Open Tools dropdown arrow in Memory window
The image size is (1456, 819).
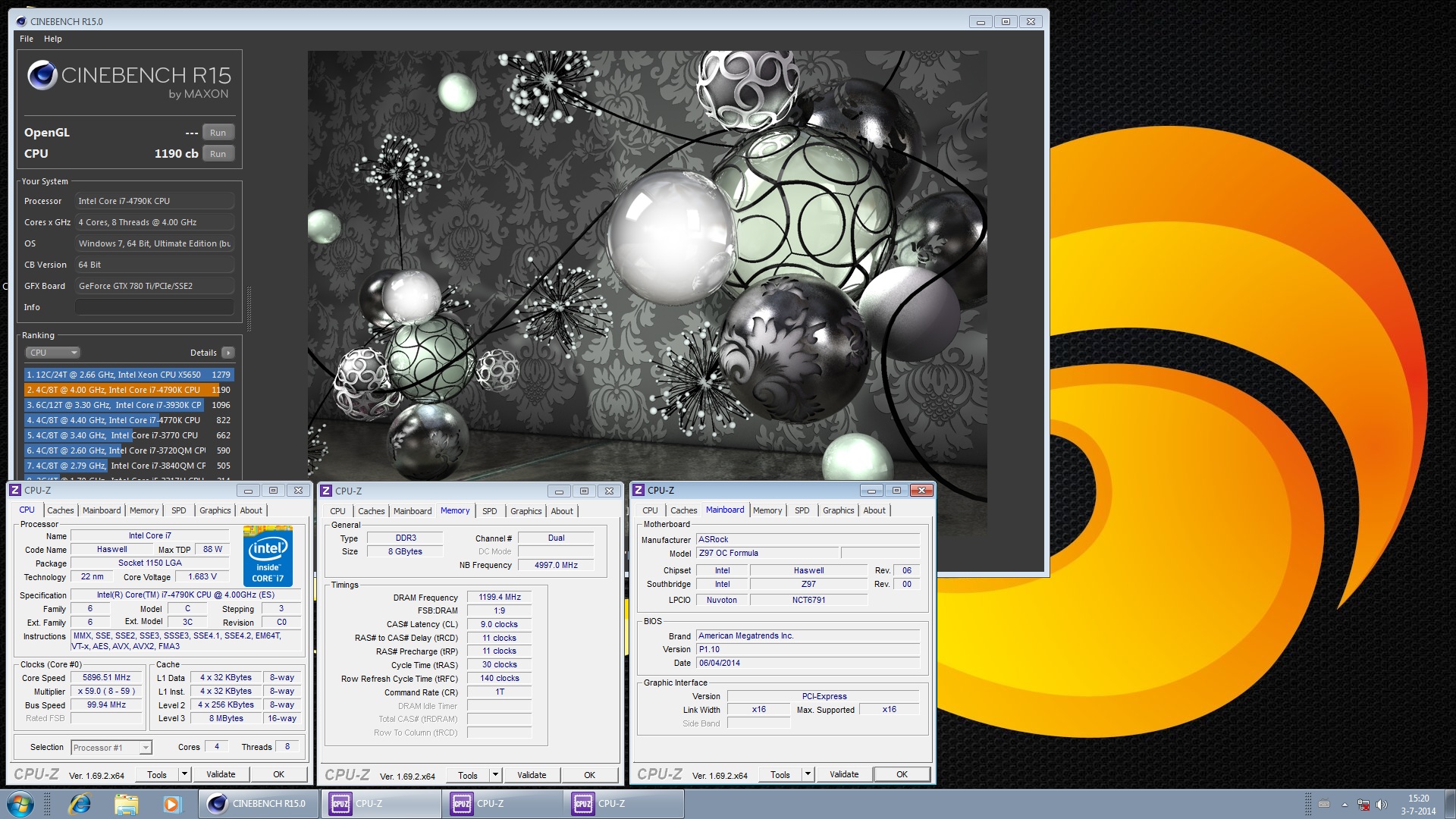coord(495,775)
